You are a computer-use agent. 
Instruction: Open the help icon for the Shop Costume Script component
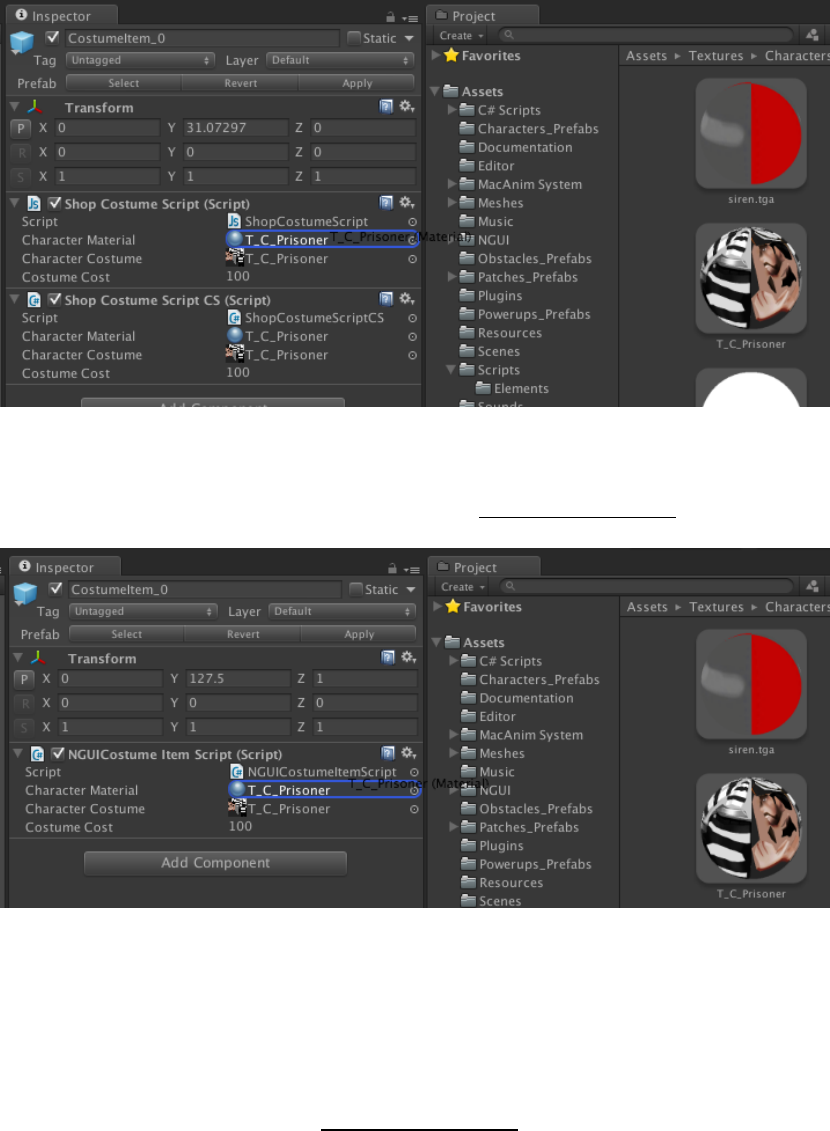point(386,203)
